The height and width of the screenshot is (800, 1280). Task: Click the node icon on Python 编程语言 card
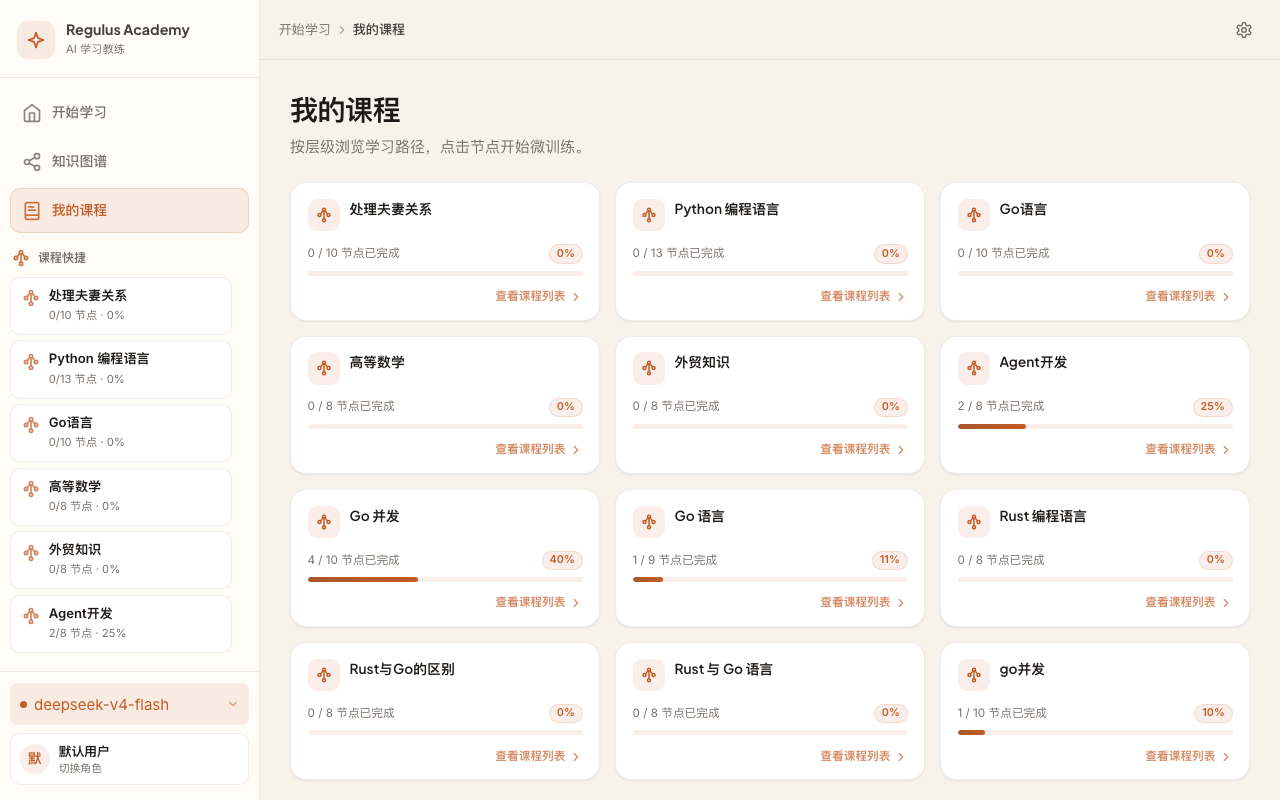click(648, 215)
